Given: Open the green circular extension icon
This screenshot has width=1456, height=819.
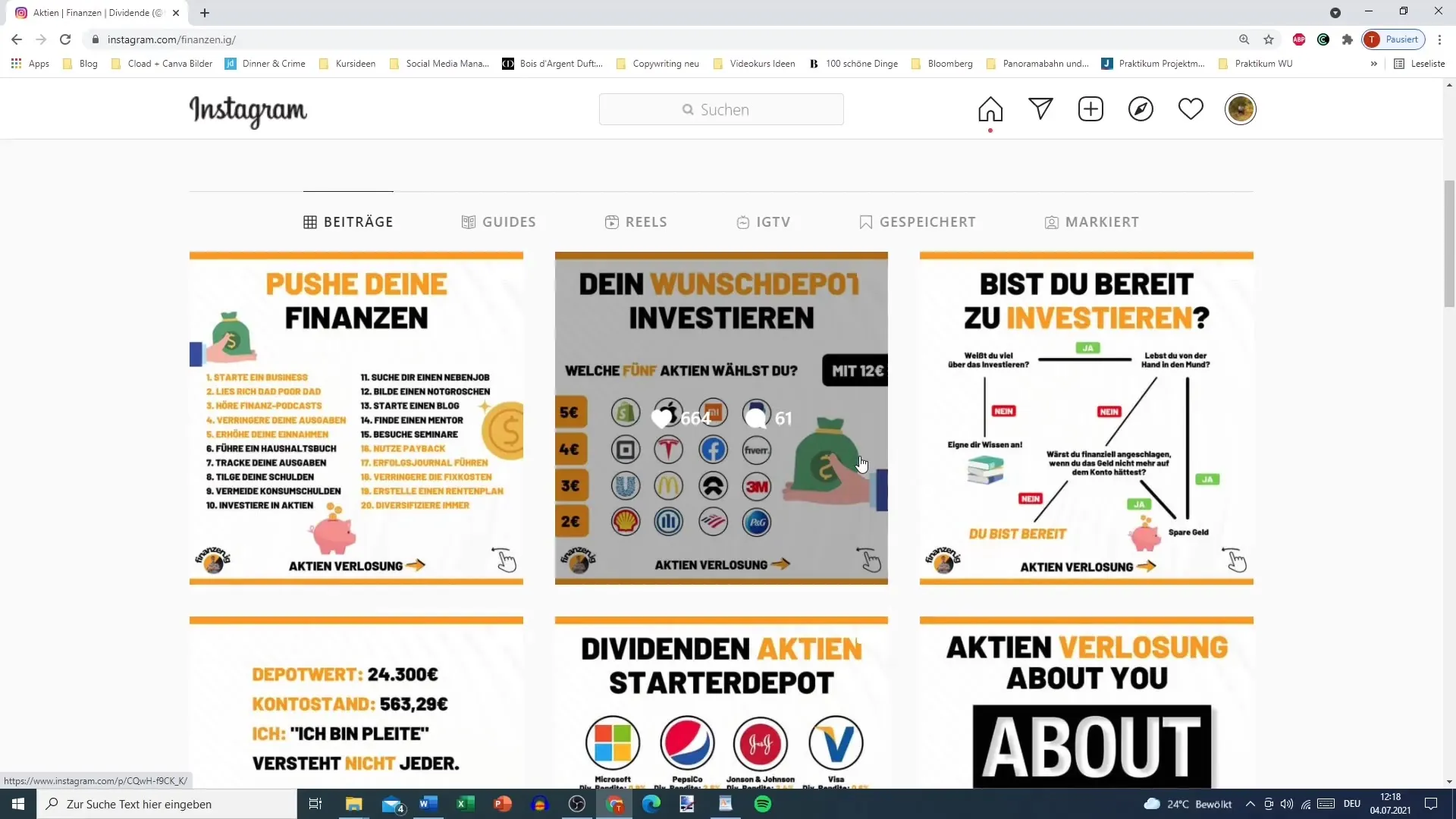Looking at the screenshot, I should coord(1323,39).
